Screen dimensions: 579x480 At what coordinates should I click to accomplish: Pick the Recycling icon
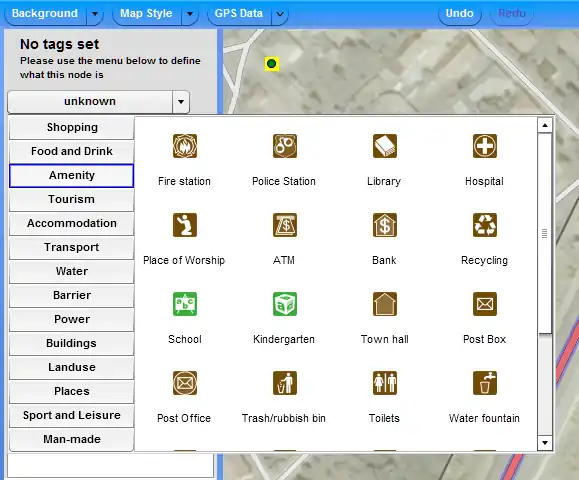(485, 225)
